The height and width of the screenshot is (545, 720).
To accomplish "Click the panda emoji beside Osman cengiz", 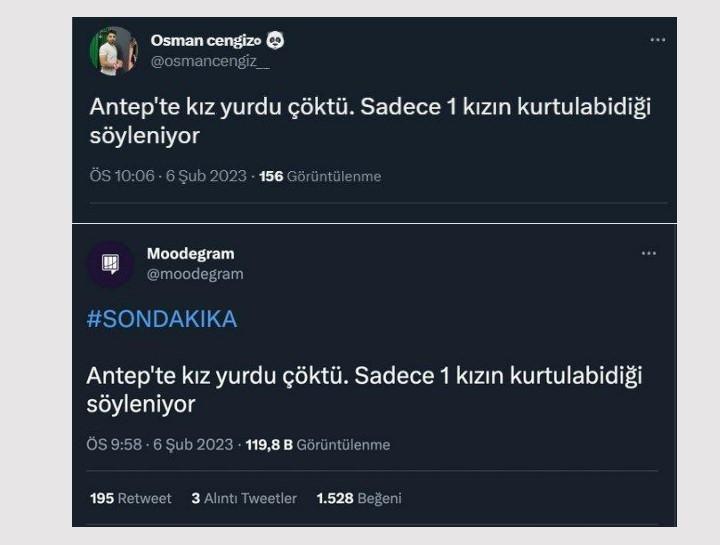I will tap(275, 40).
